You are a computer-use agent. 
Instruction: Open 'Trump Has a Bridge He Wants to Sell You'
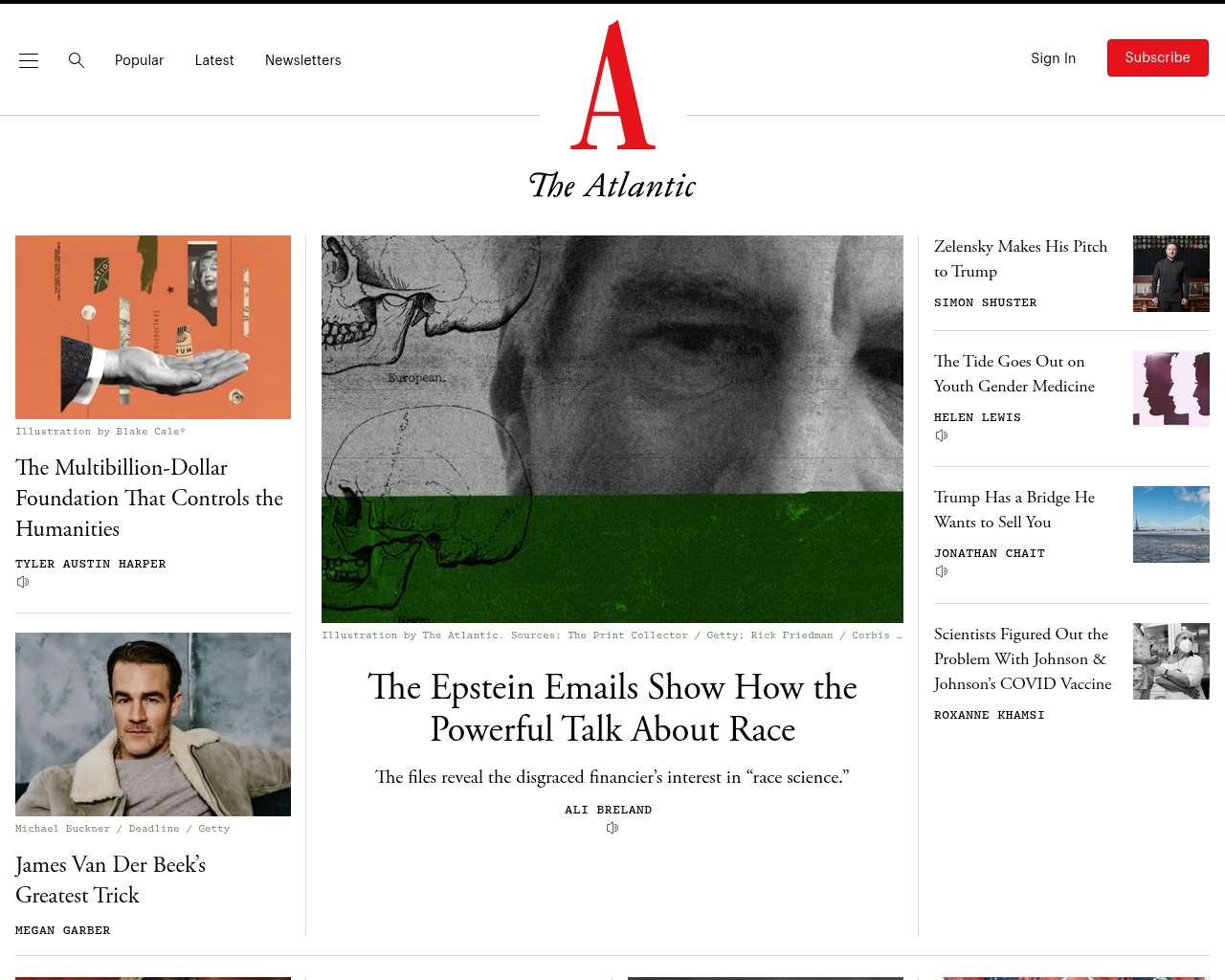pos(1014,509)
